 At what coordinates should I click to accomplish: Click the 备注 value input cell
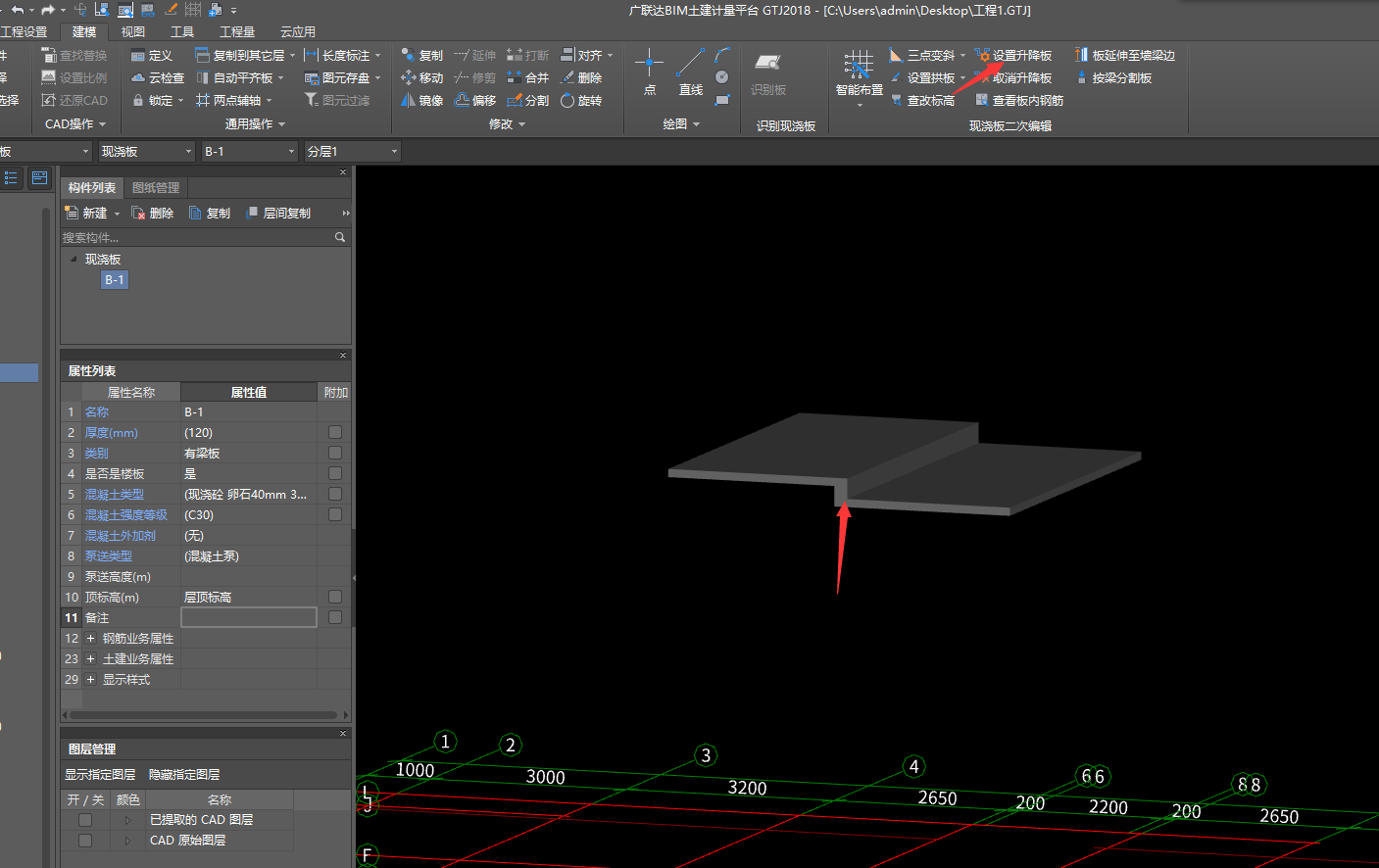coord(249,617)
